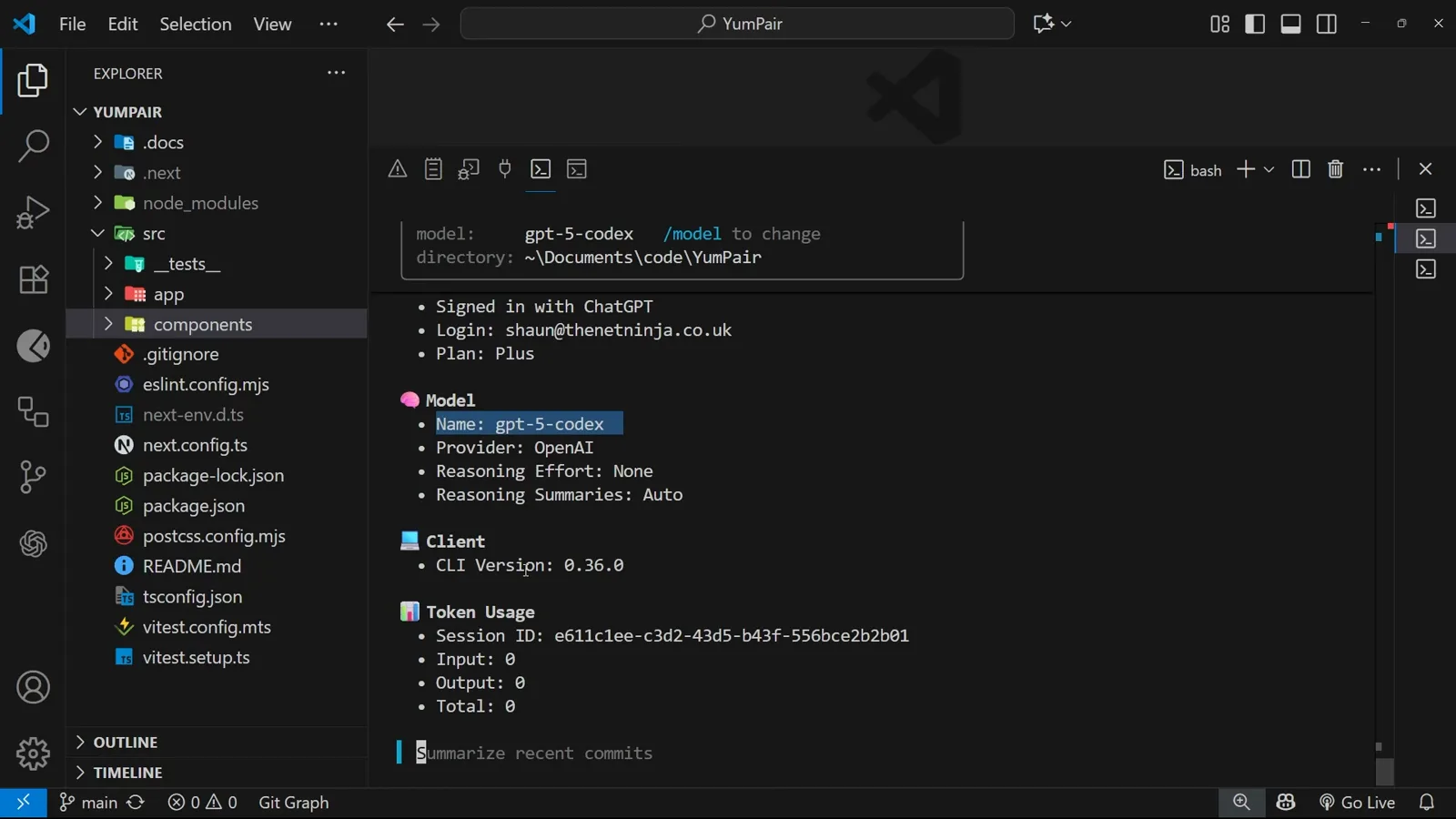The image size is (1456, 819).
Task: Open the Edit menu
Action: pos(123,24)
